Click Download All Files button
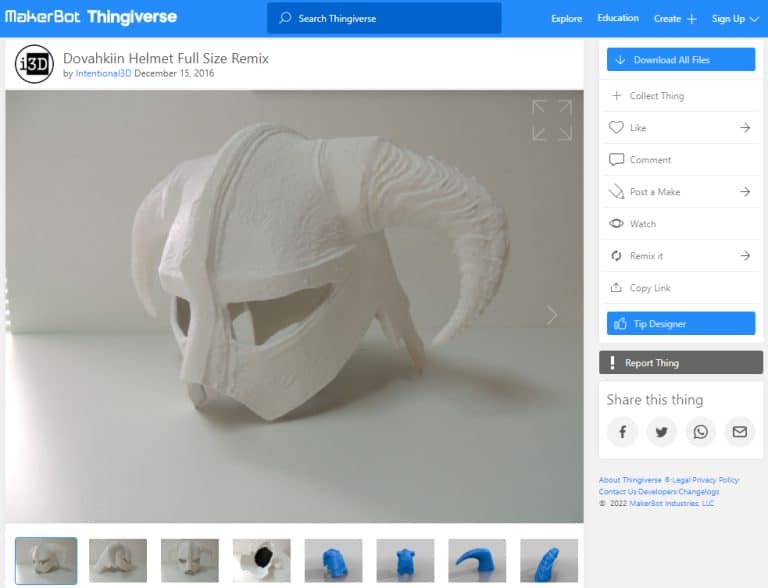 point(681,59)
